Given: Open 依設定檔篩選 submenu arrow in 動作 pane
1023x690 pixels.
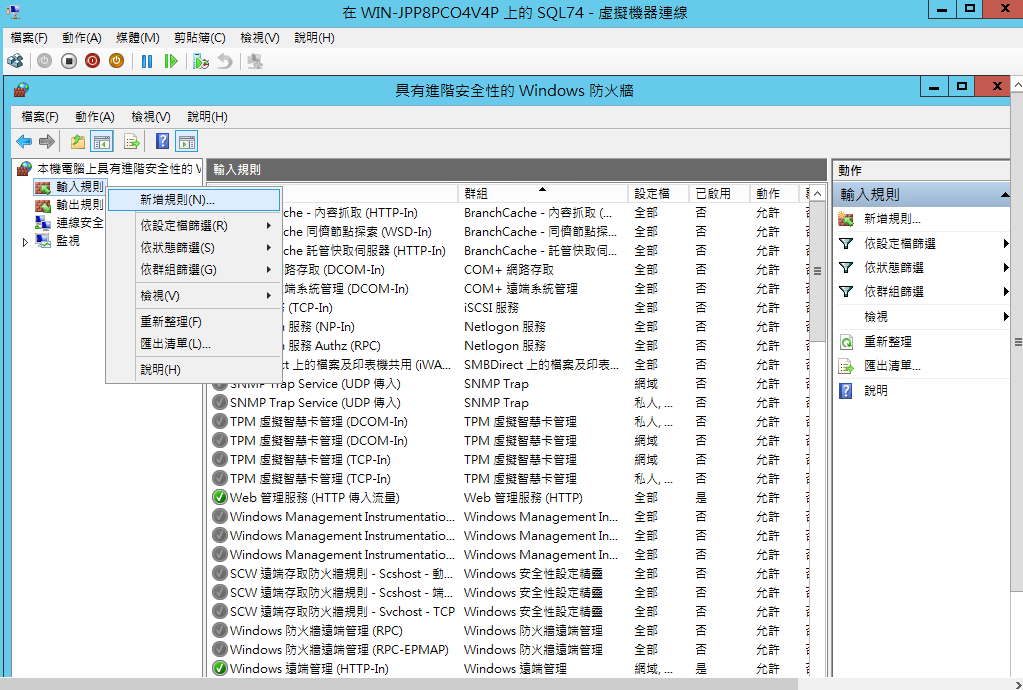Looking at the screenshot, I should (x=1005, y=243).
